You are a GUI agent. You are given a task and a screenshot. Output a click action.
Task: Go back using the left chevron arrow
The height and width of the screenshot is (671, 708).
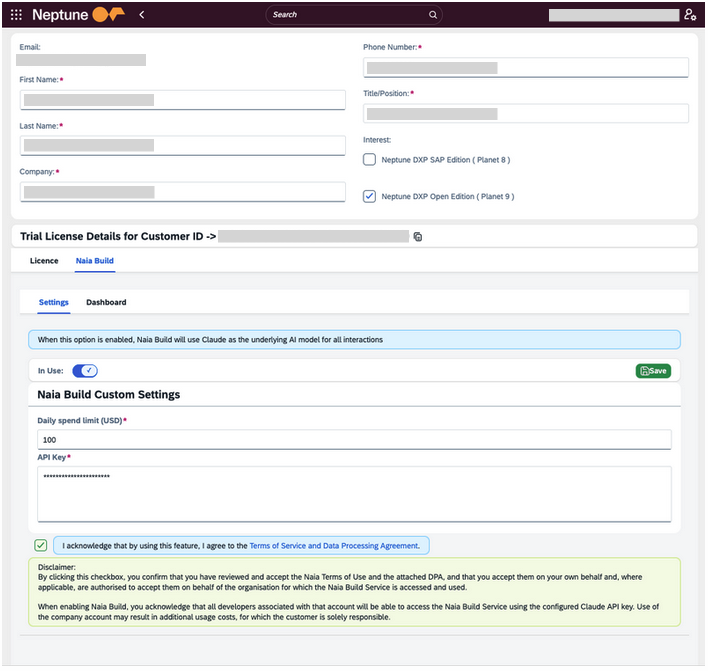[142, 15]
